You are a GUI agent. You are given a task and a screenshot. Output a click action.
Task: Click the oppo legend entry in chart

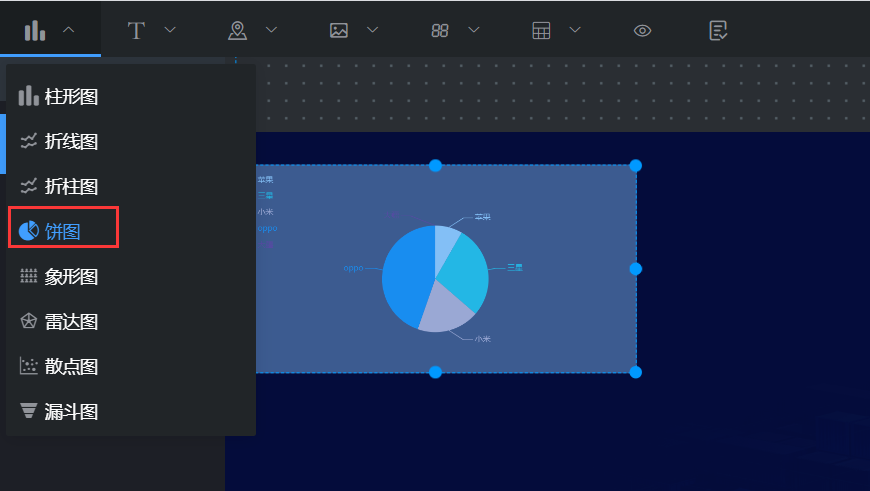click(267, 228)
